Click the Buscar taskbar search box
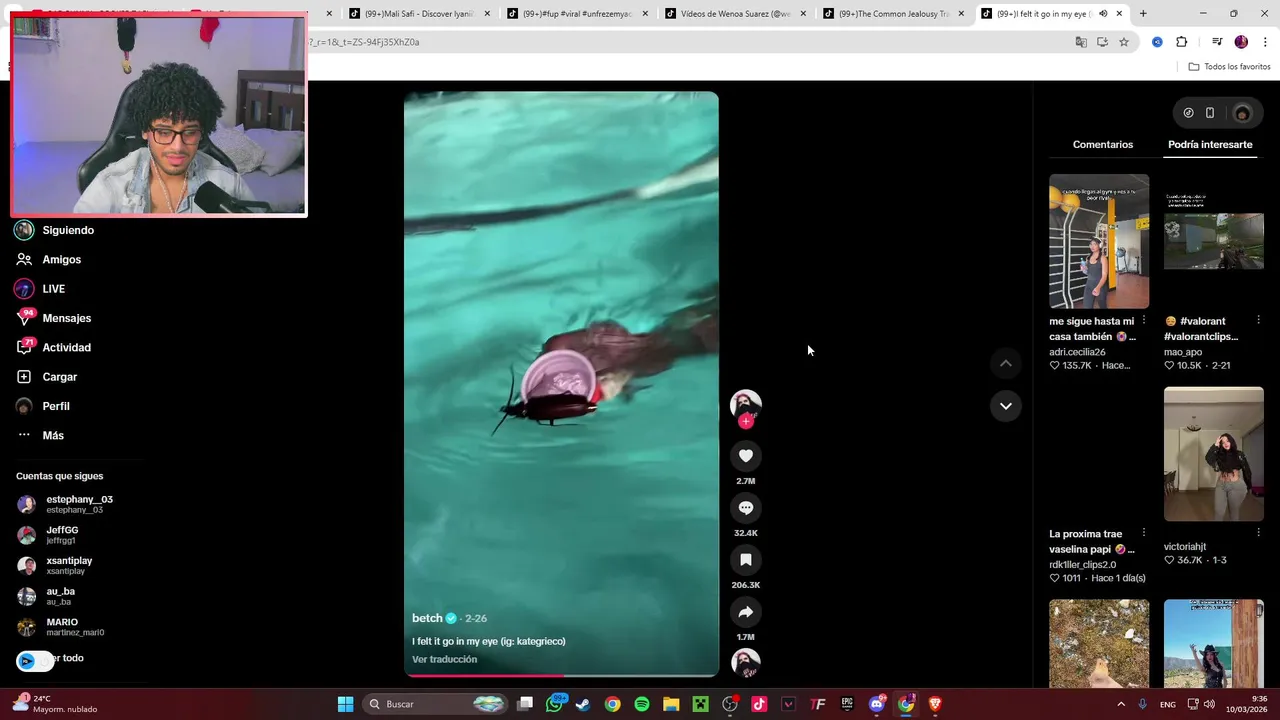This screenshot has height=720, width=1280. [x=435, y=704]
